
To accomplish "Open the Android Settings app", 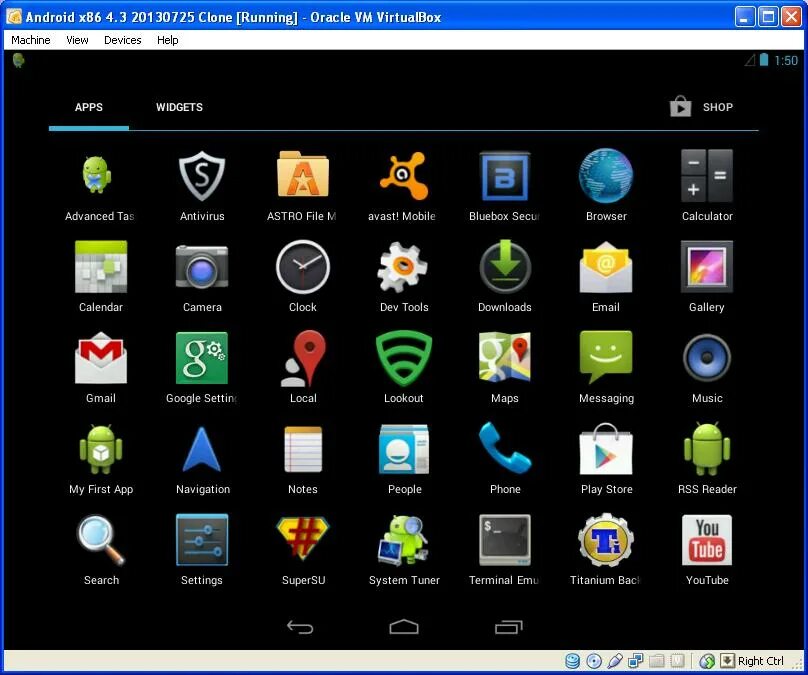I will point(201,540).
